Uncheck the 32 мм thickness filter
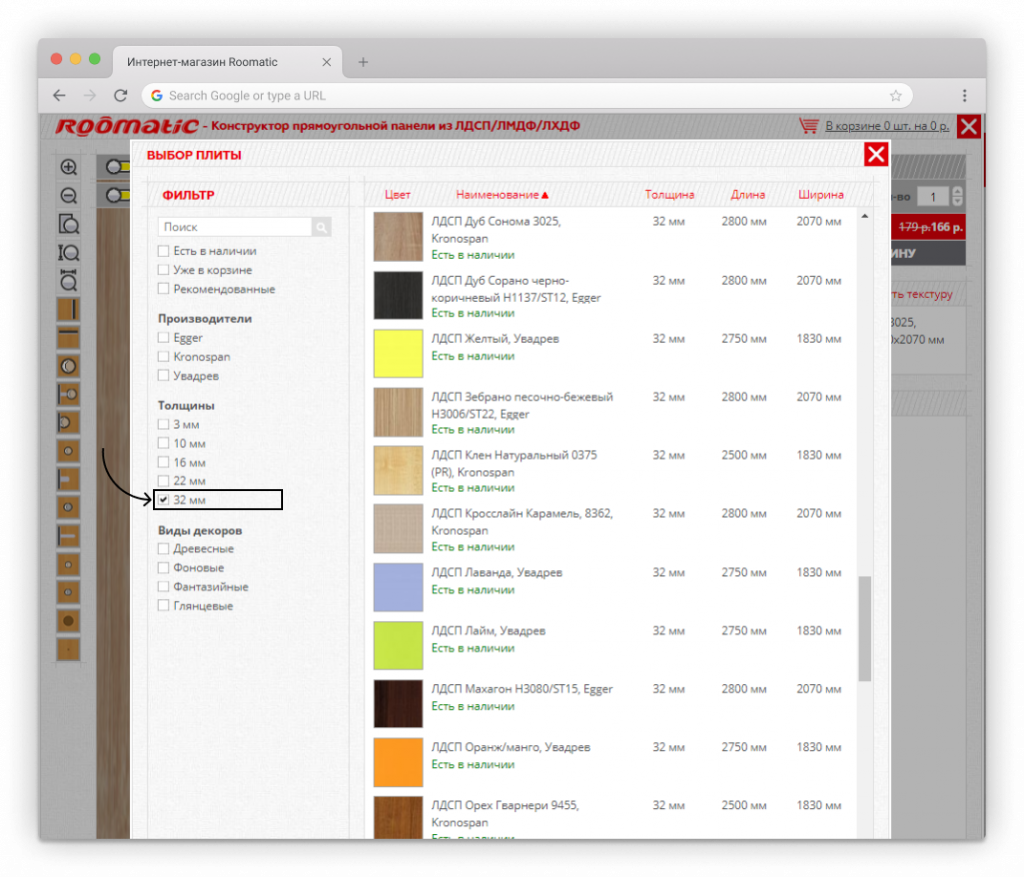This screenshot has width=1024, height=877. click(x=163, y=499)
